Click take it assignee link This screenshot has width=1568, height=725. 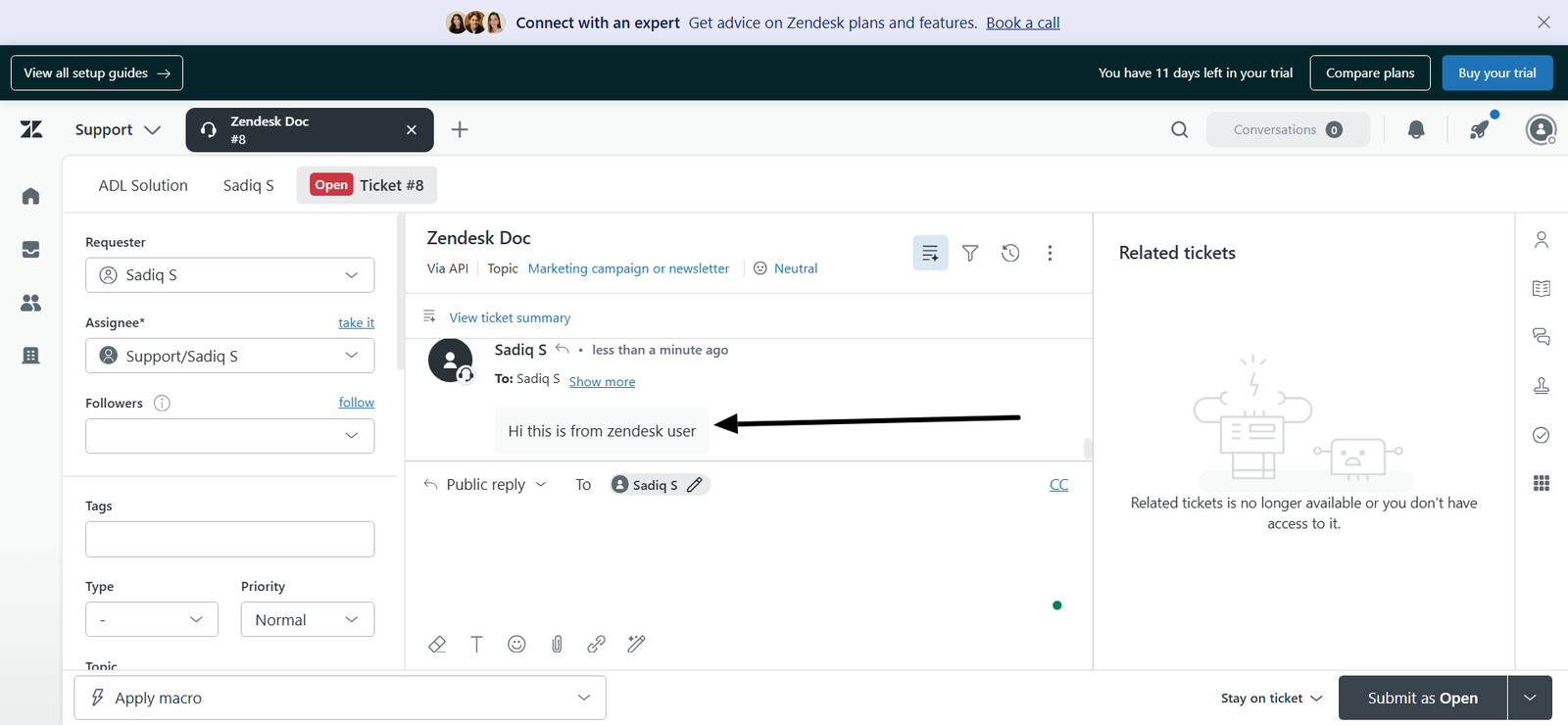356,322
